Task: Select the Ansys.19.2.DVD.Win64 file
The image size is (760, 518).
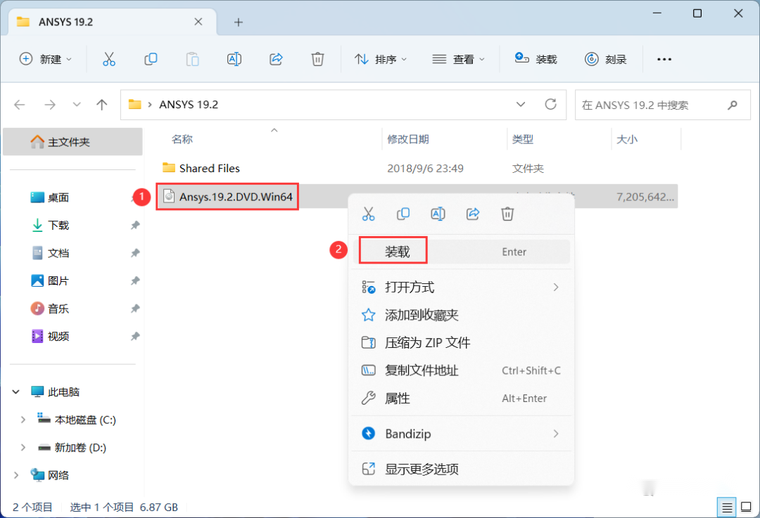Action: coord(227,197)
